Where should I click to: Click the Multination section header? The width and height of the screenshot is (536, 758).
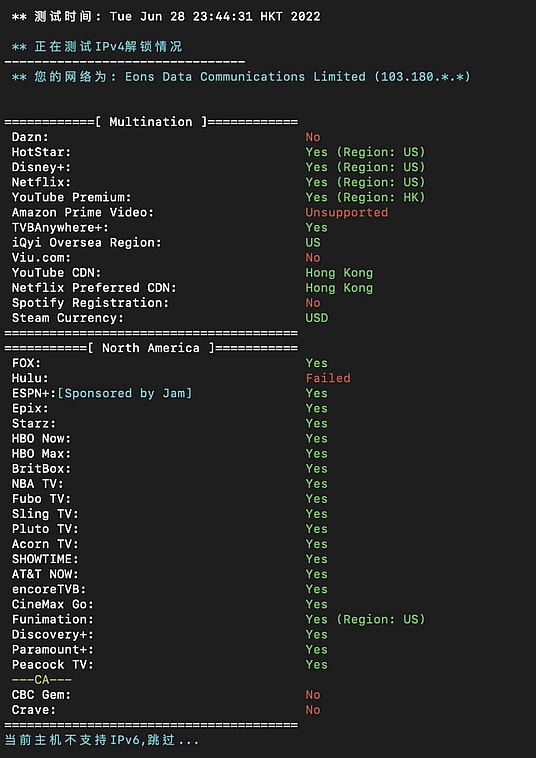tap(151, 122)
